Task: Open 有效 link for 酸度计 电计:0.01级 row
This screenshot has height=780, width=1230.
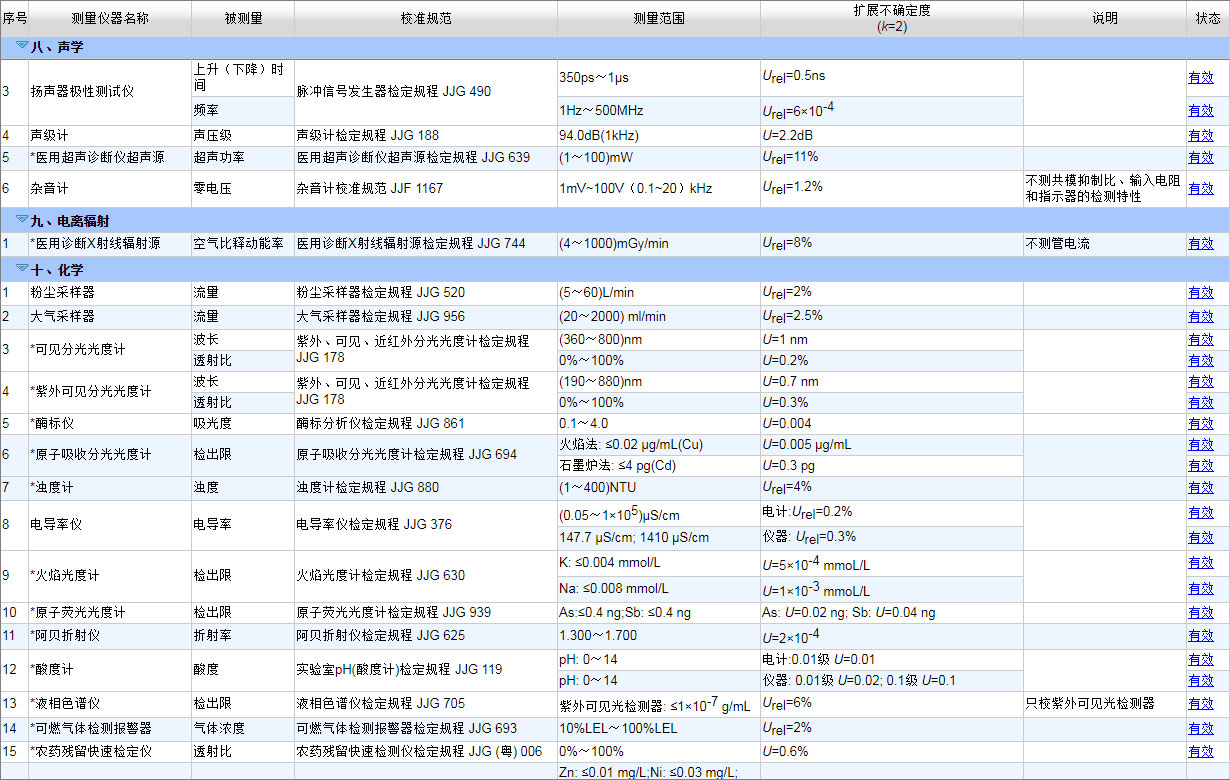Action: point(1200,660)
